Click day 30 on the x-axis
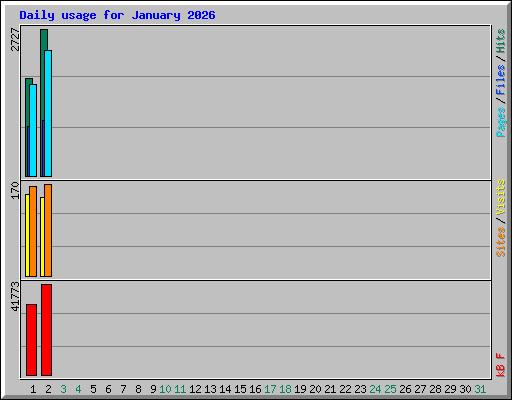Screen dimensions: 512x400 pyautogui.click(x=465, y=389)
